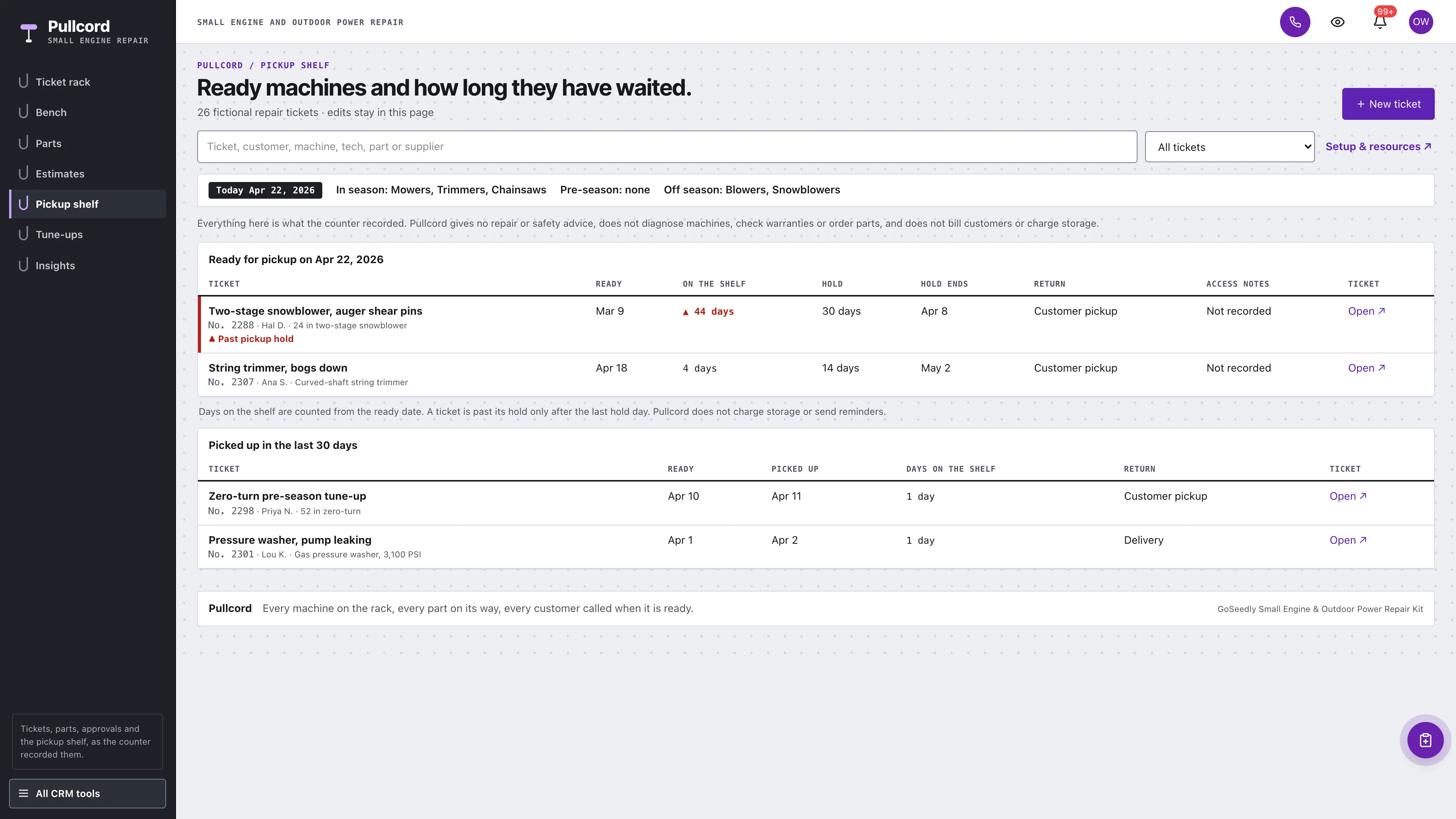Click the purple phone call icon
Screen dimensions: 1456x819
click(1295, 22)
